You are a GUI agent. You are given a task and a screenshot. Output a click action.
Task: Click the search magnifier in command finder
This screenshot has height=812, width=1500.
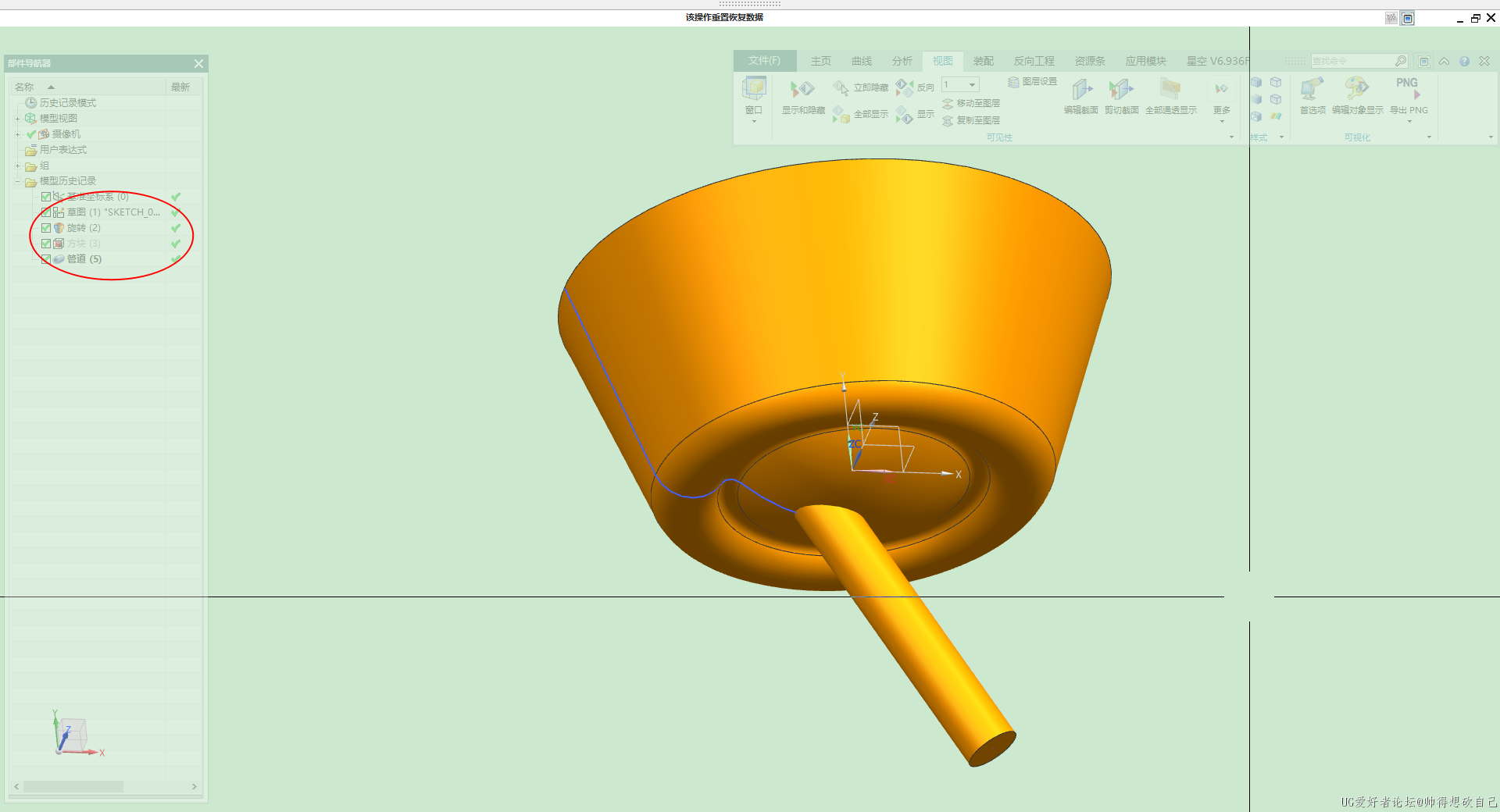pos(1401,61)
